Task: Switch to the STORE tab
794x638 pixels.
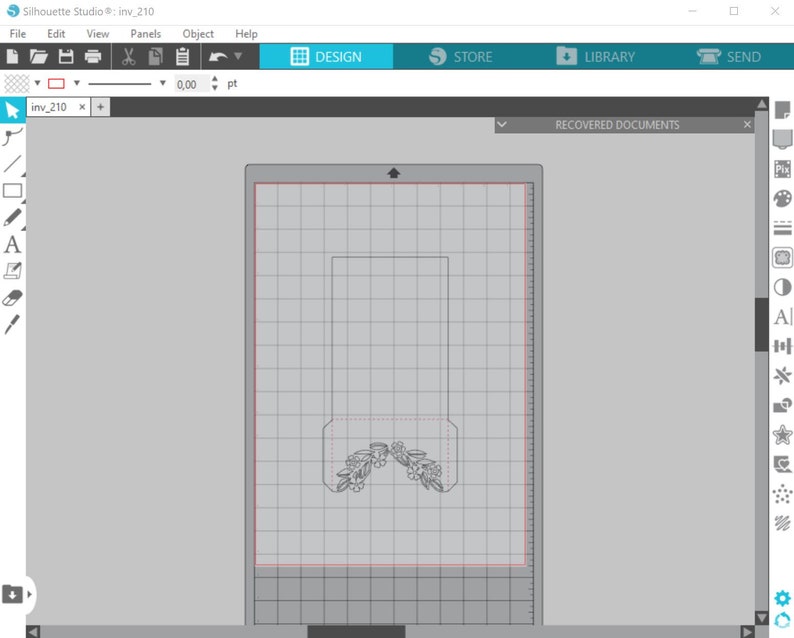Action: pyautogui.click(x=460, y=56)
